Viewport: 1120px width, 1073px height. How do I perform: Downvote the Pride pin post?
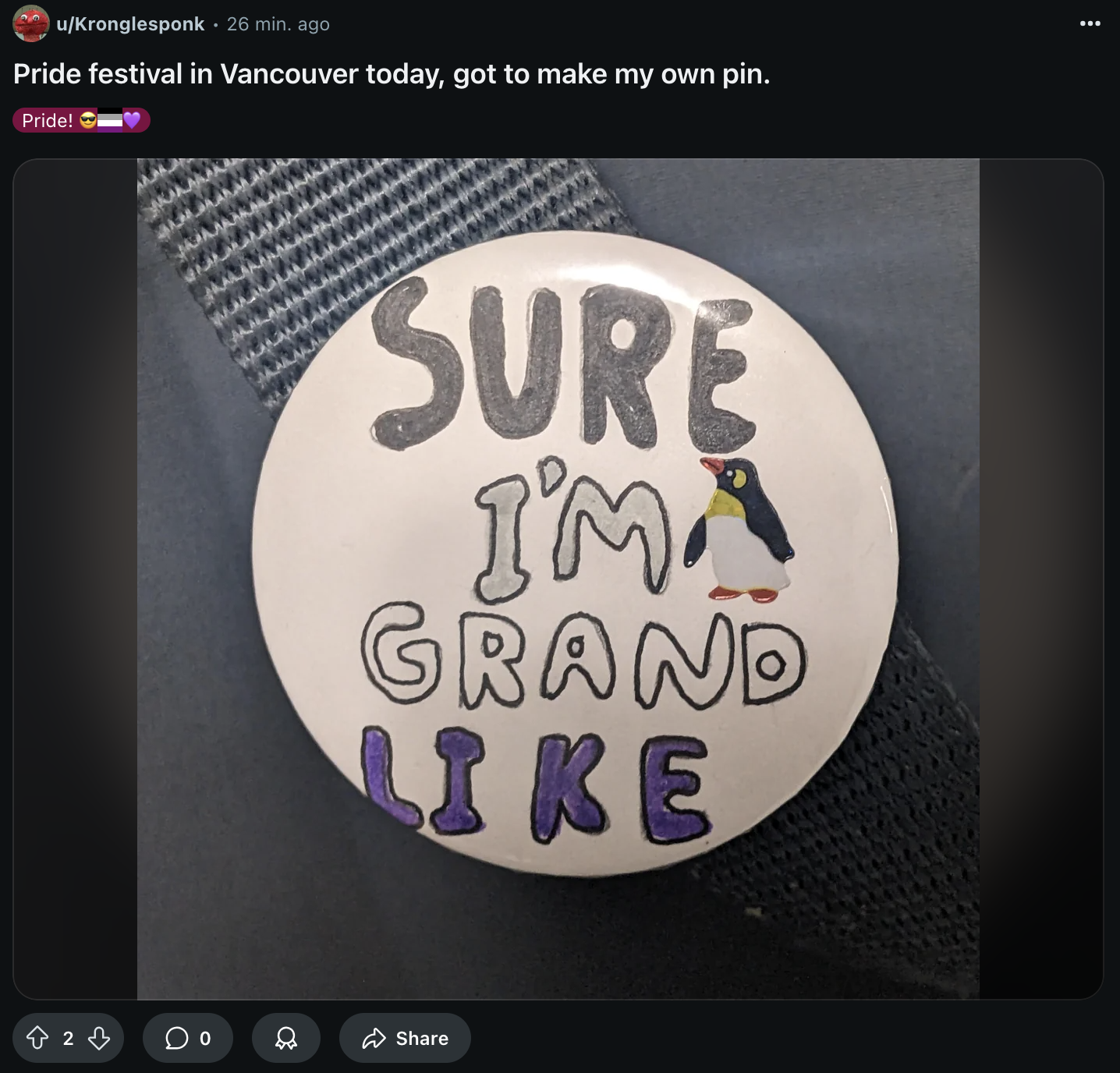(99, 1038)
